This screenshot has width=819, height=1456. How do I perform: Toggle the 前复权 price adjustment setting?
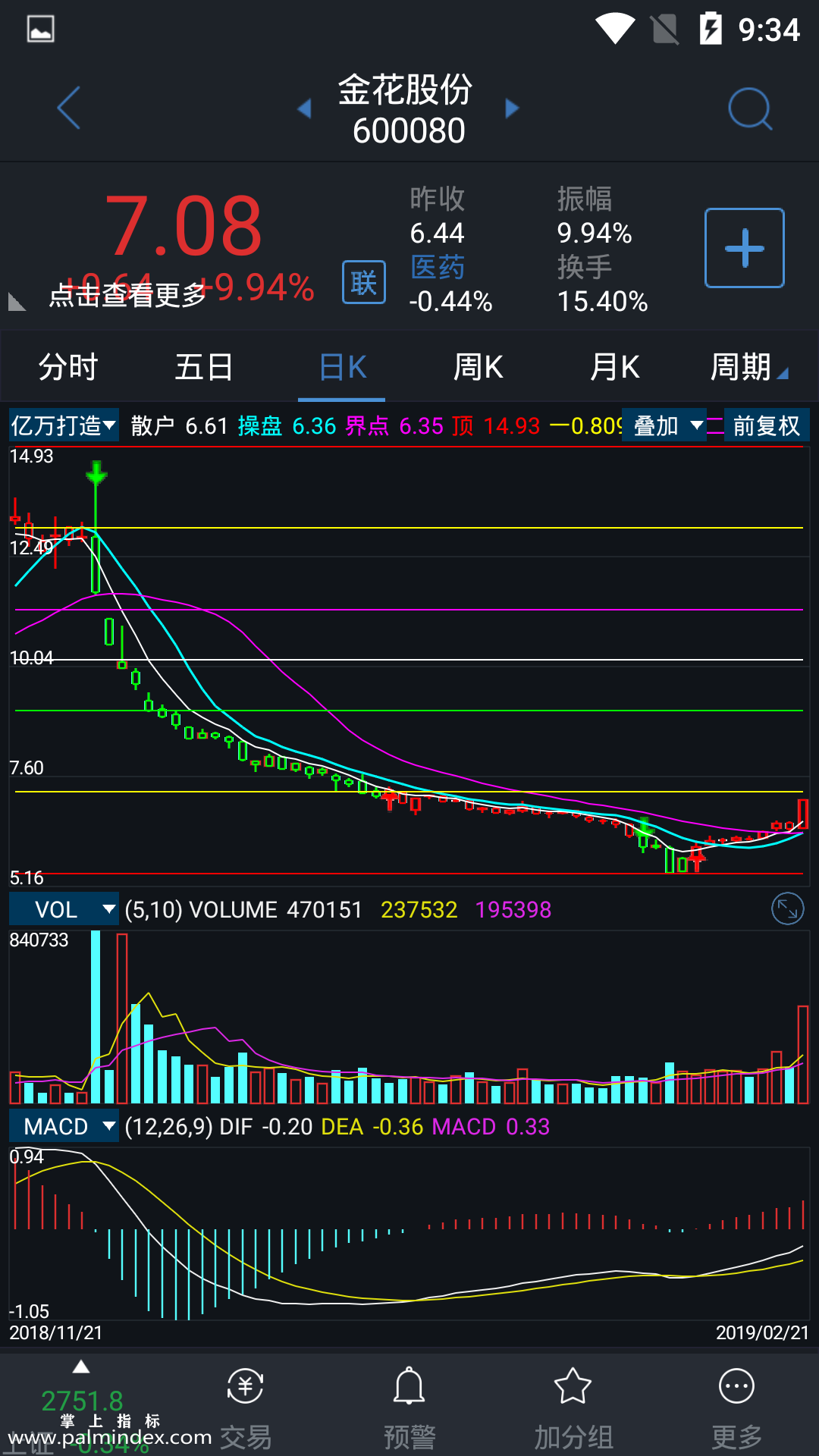click(x=767, y=425)
